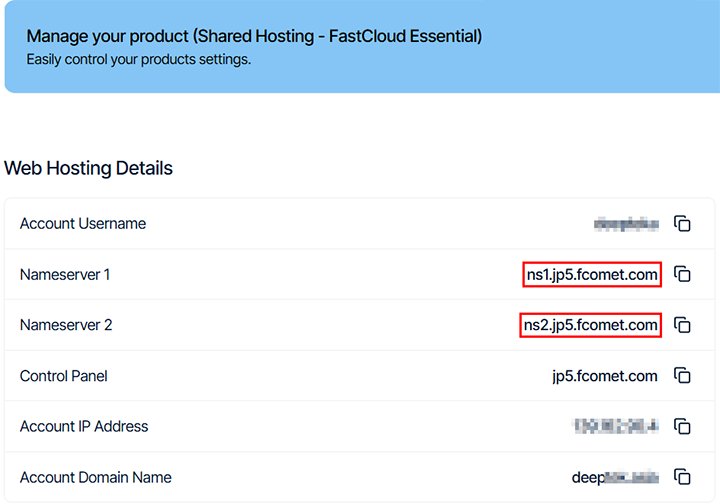Screen dimensions: 720x504
Task: Select the Account Username label
Action: [x=83, y=224]
